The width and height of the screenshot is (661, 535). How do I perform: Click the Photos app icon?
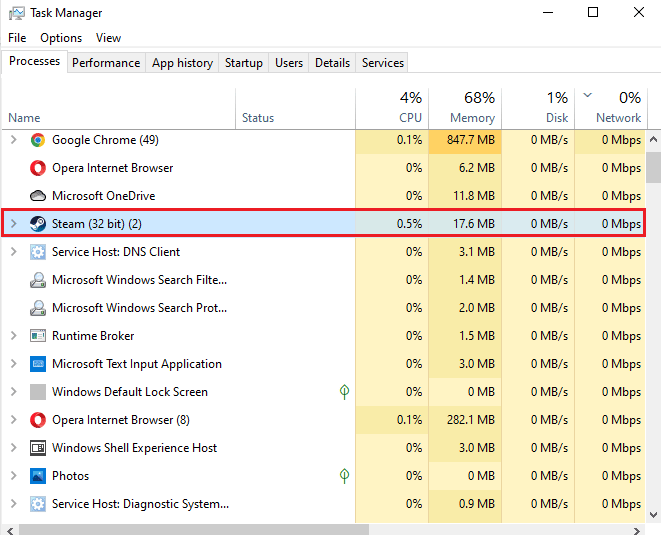pos(38,476)
